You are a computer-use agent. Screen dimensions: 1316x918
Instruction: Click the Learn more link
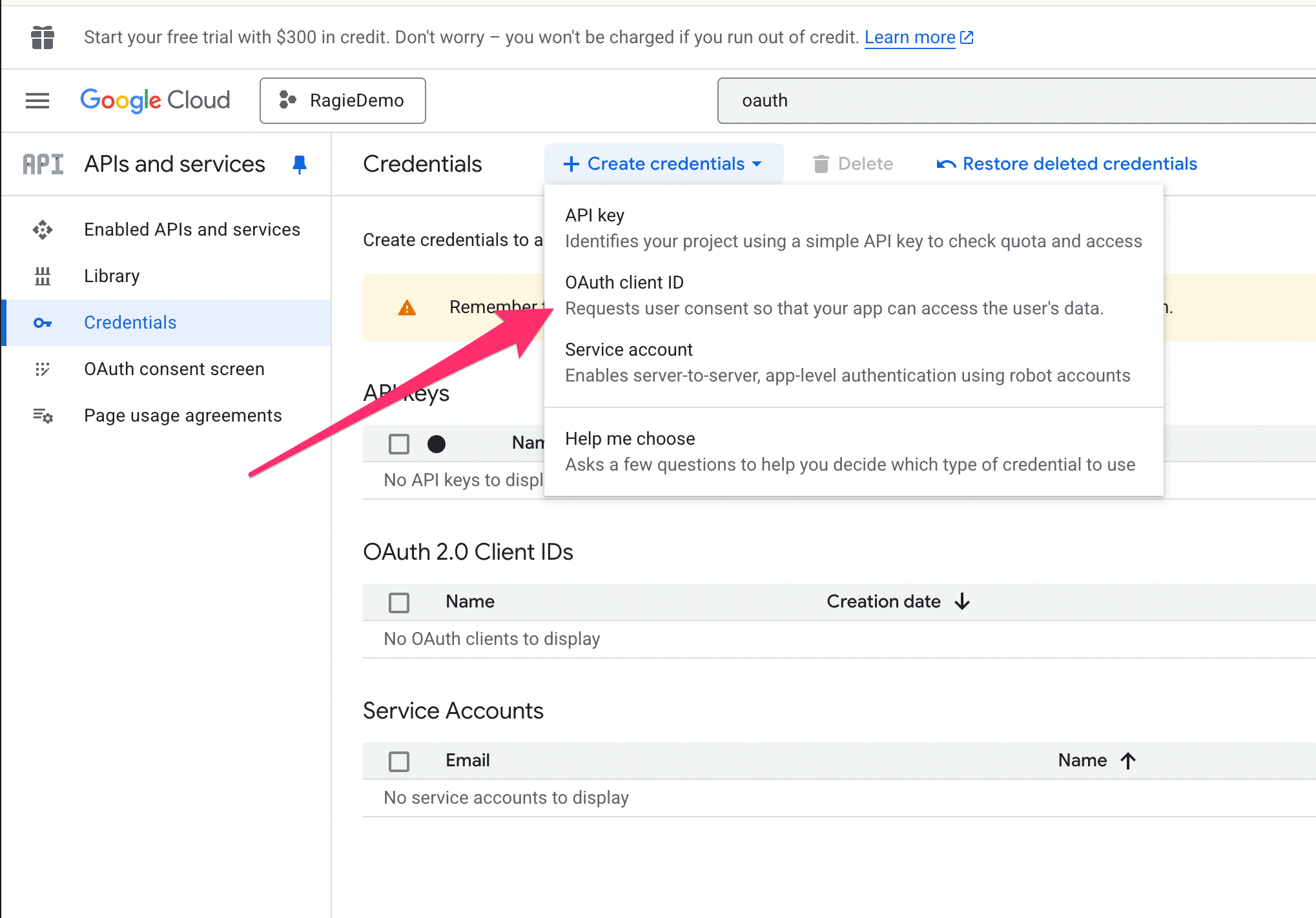[910, 37]
